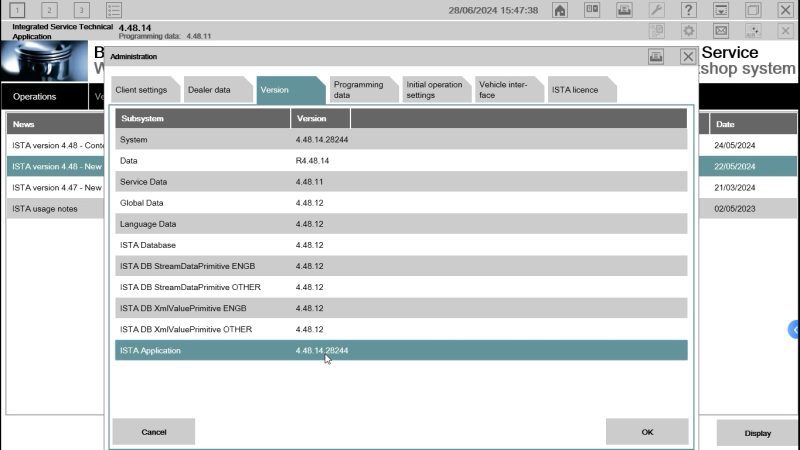Select the Global Data row
Screen dimensions: 800x450
401,203
